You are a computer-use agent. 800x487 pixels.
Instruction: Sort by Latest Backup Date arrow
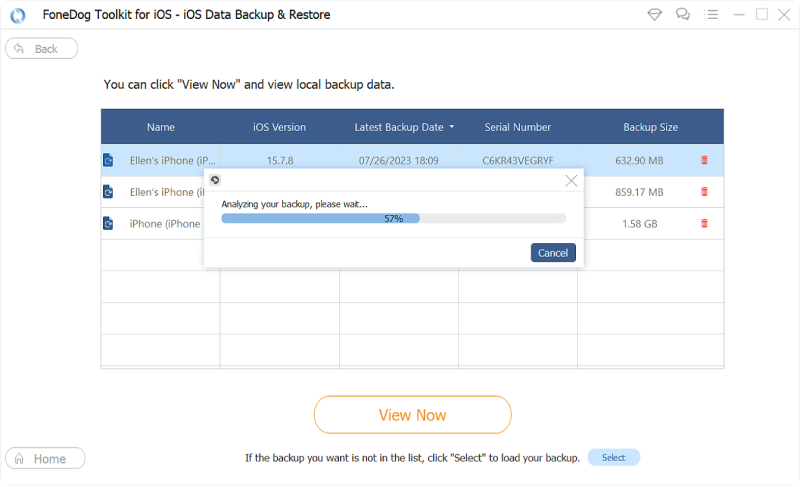point(451,127)
